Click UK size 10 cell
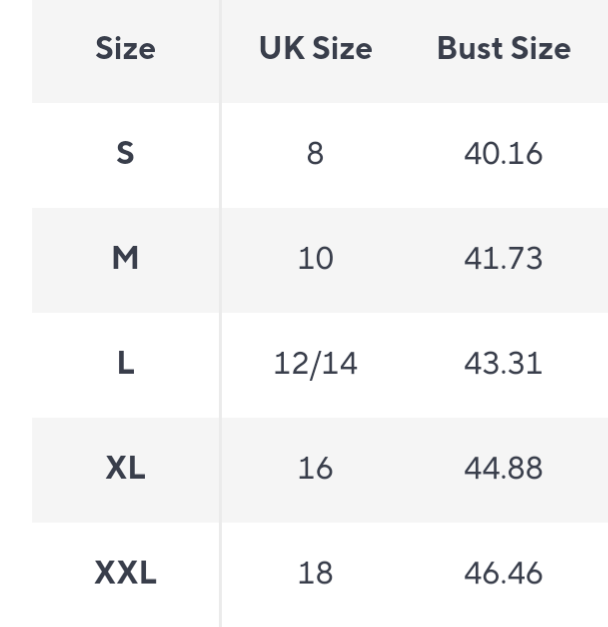The image size is (608, 627). pos(315,260)
